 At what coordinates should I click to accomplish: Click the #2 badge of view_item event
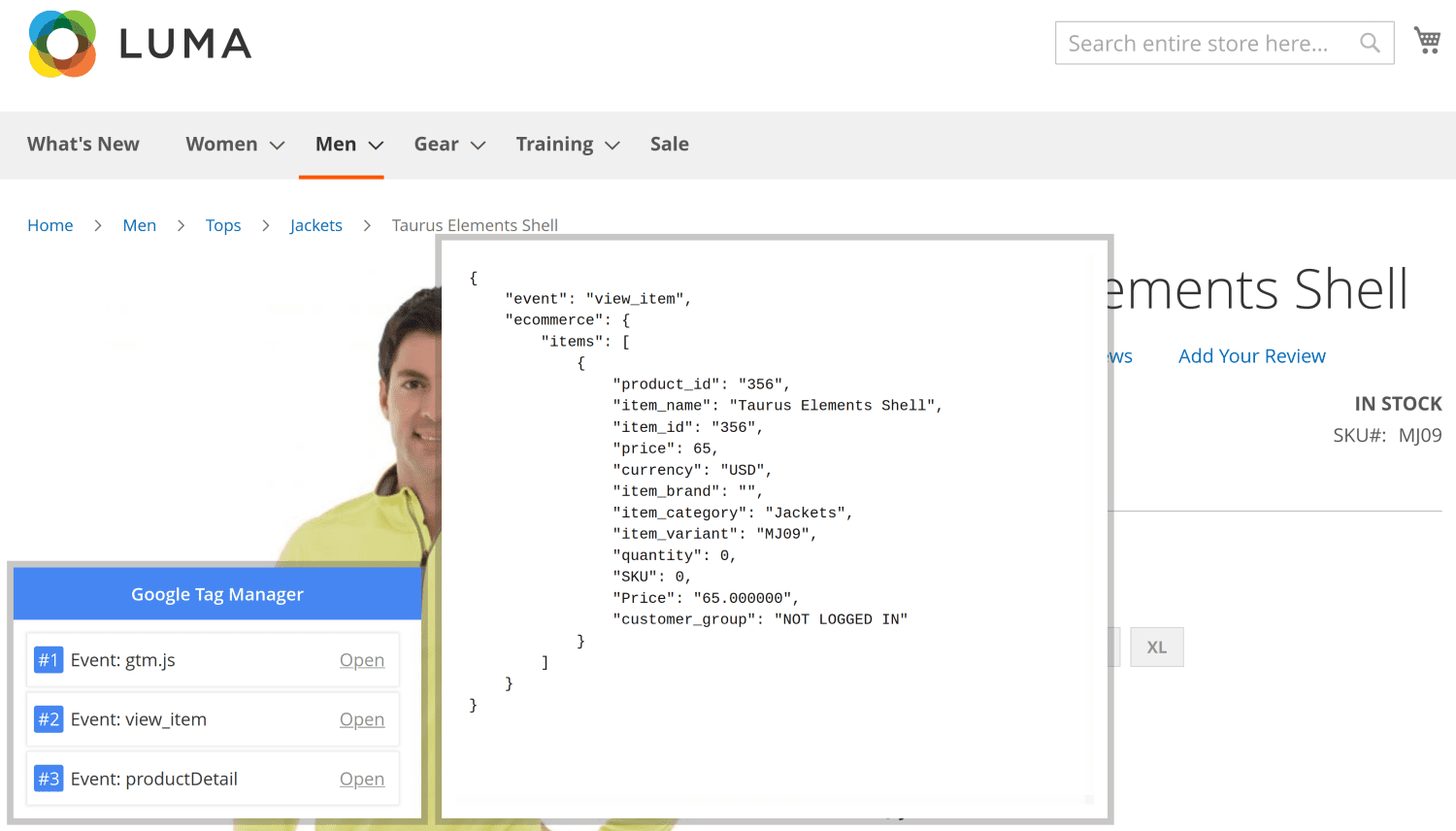[49, 719]
